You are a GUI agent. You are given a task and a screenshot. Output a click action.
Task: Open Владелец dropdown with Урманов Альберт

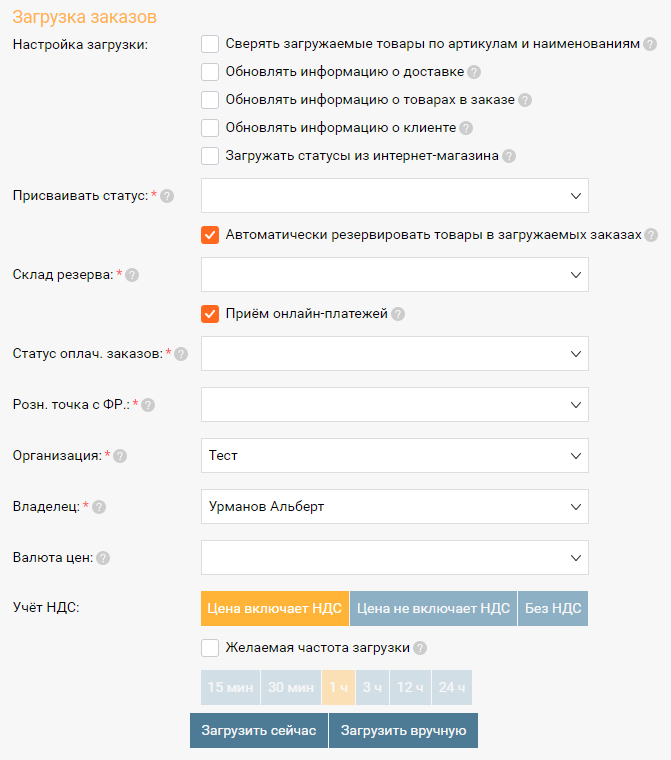(395, 507)
